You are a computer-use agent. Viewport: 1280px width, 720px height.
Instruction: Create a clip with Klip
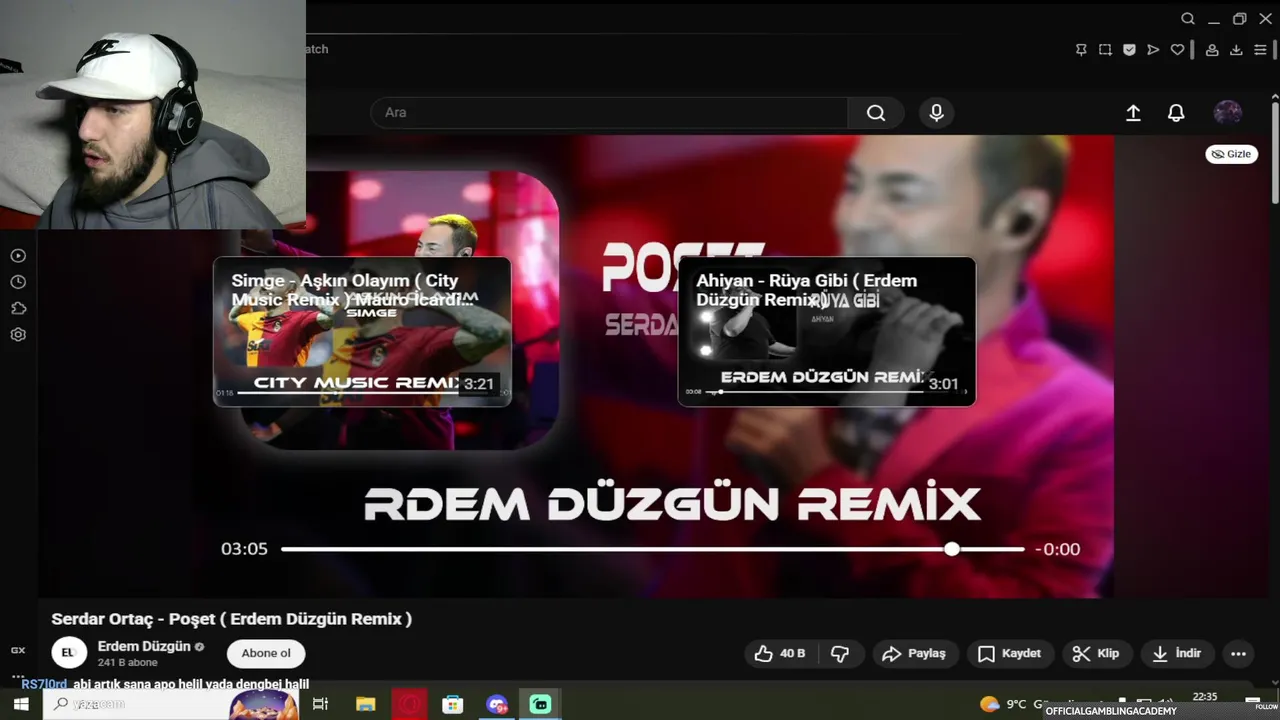click(x=1096, y=653)
